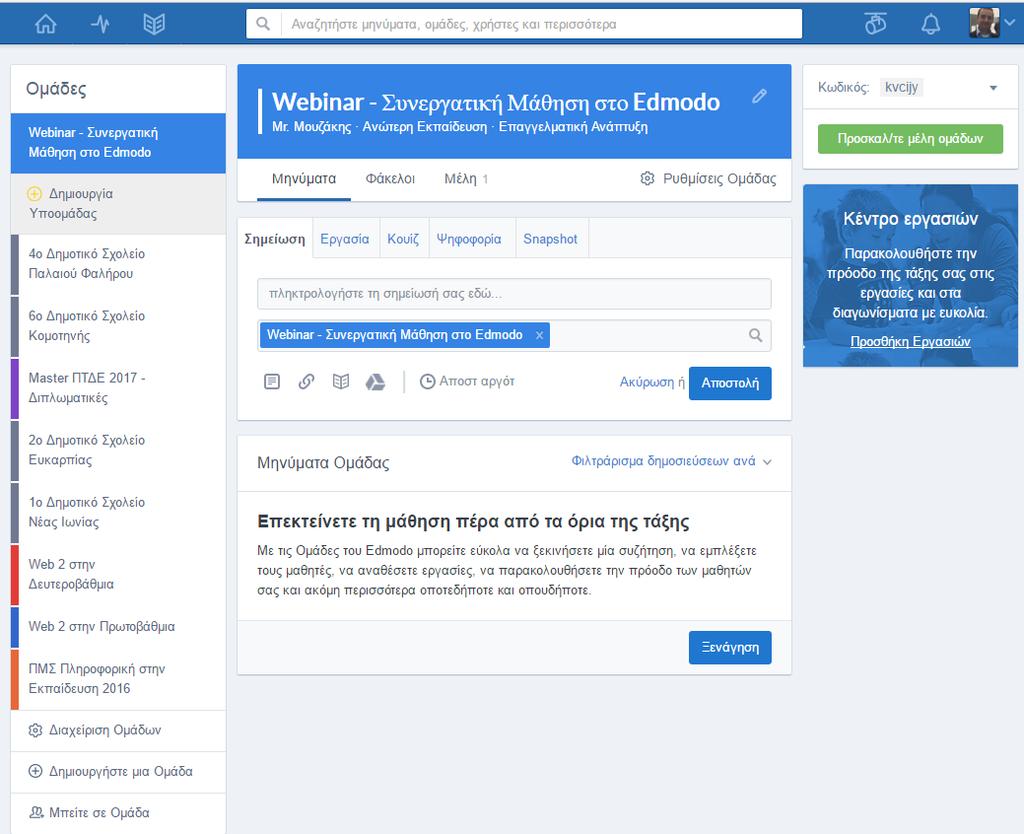
Task: Click the plus icon of Δημιουργία Υποομάδας
Action: point(35,193)
